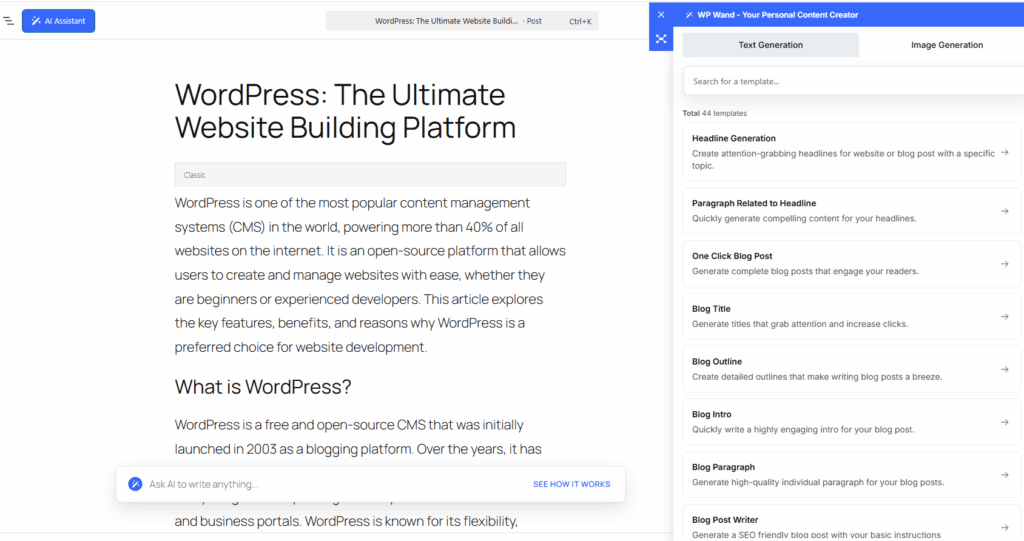This screenshot has height=541, width=1024.
Task: Click the Ctrl+K shortcut hint
Action: (x=580, y=21)
